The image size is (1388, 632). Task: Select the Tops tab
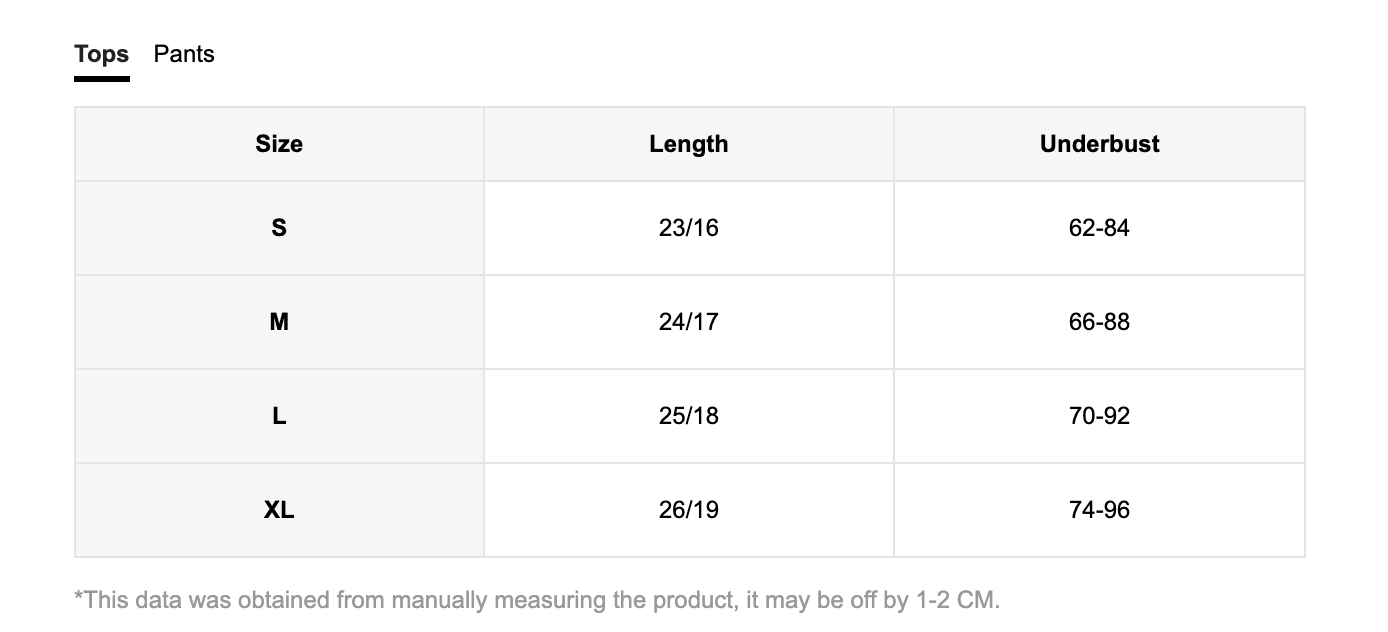[x=102, y=54]
